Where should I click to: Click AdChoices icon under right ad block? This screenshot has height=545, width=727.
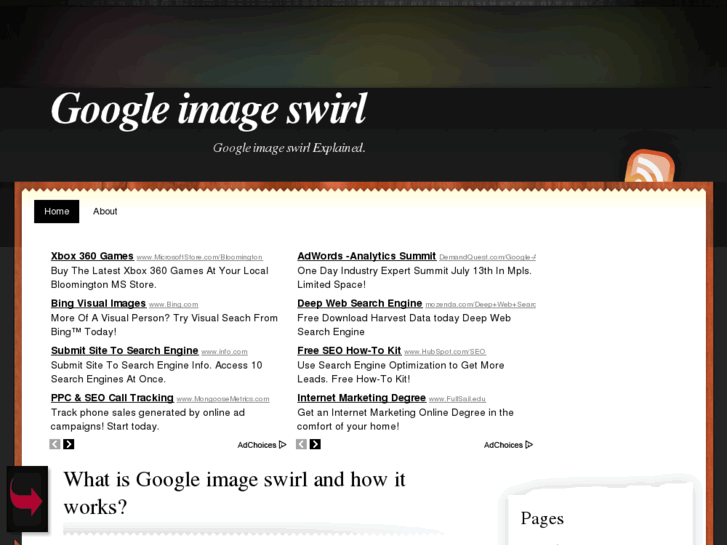point(529,445)
